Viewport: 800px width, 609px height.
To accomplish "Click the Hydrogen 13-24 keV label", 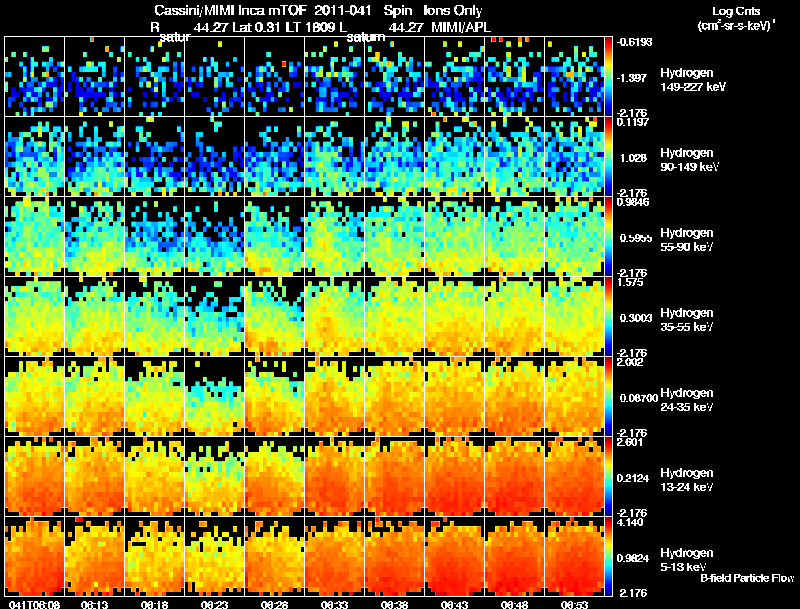I will pos(687,480).
